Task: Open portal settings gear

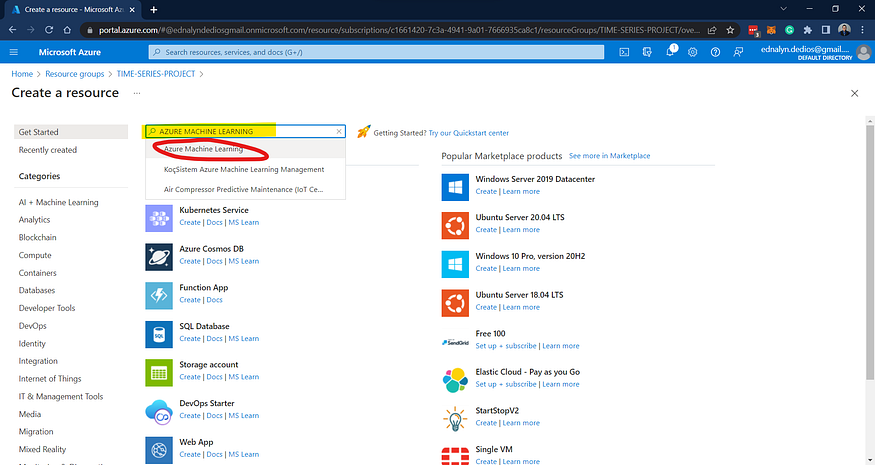Action: tap(693, 52)
